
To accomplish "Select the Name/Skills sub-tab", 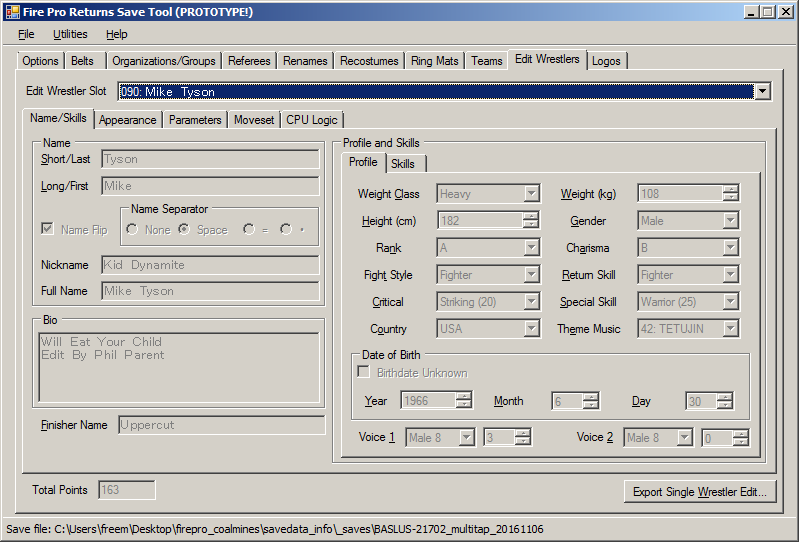I will click(58, 118).
